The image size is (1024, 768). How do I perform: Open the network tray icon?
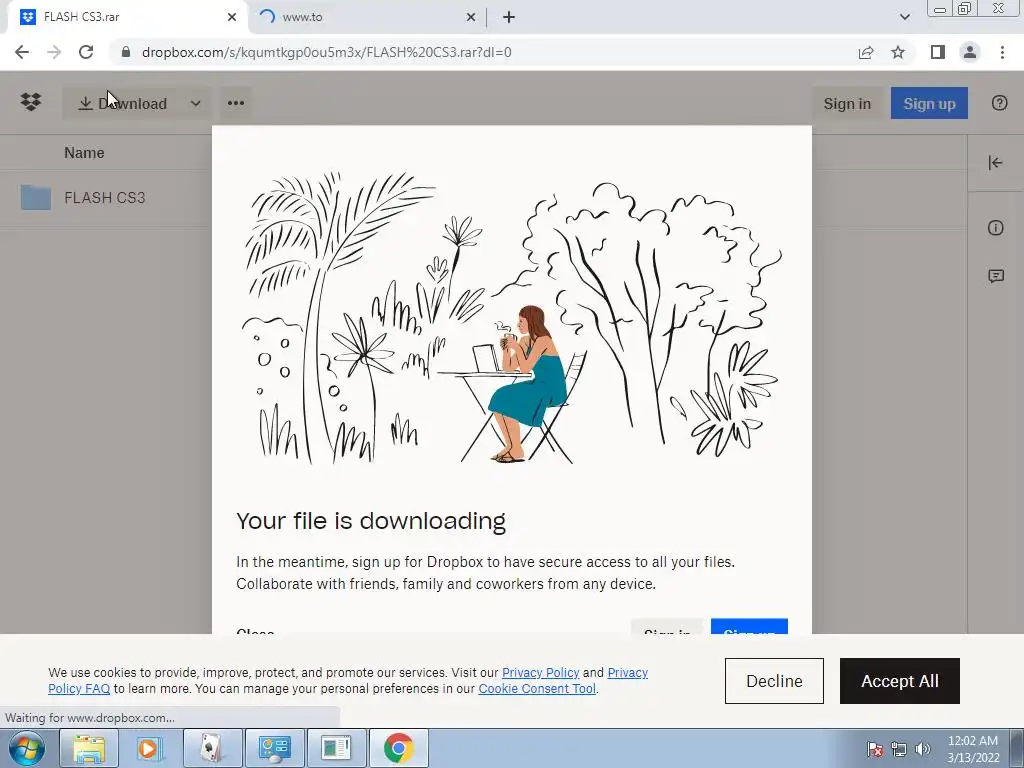(899, 749)
